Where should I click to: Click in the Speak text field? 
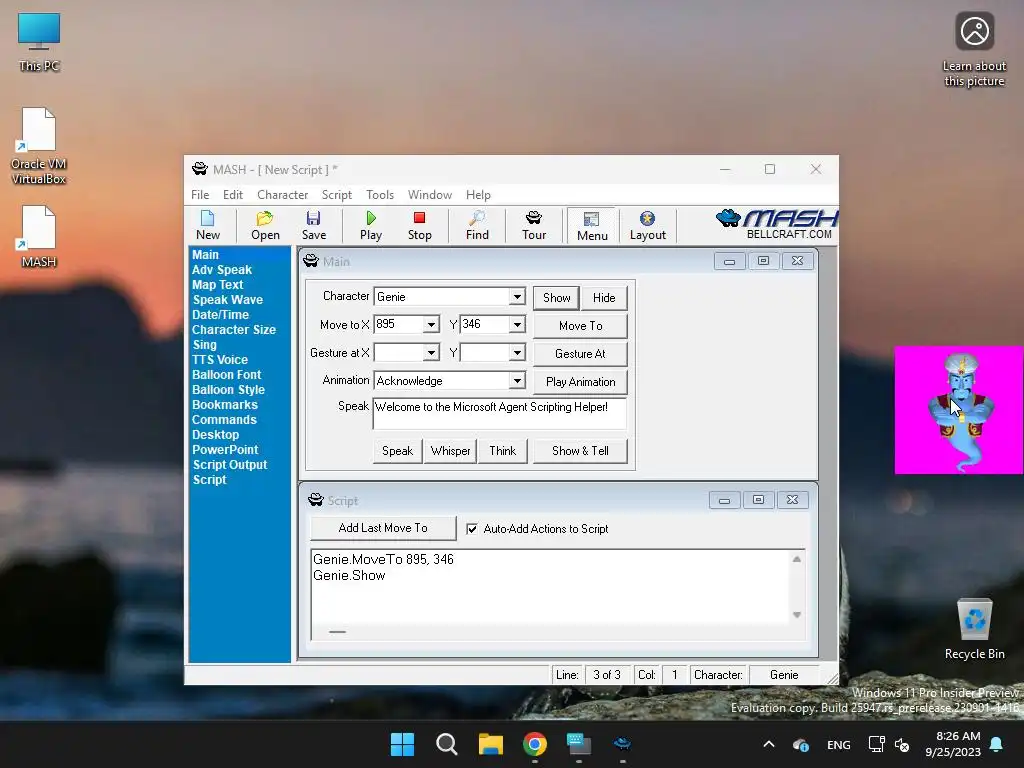coord(500,413)
